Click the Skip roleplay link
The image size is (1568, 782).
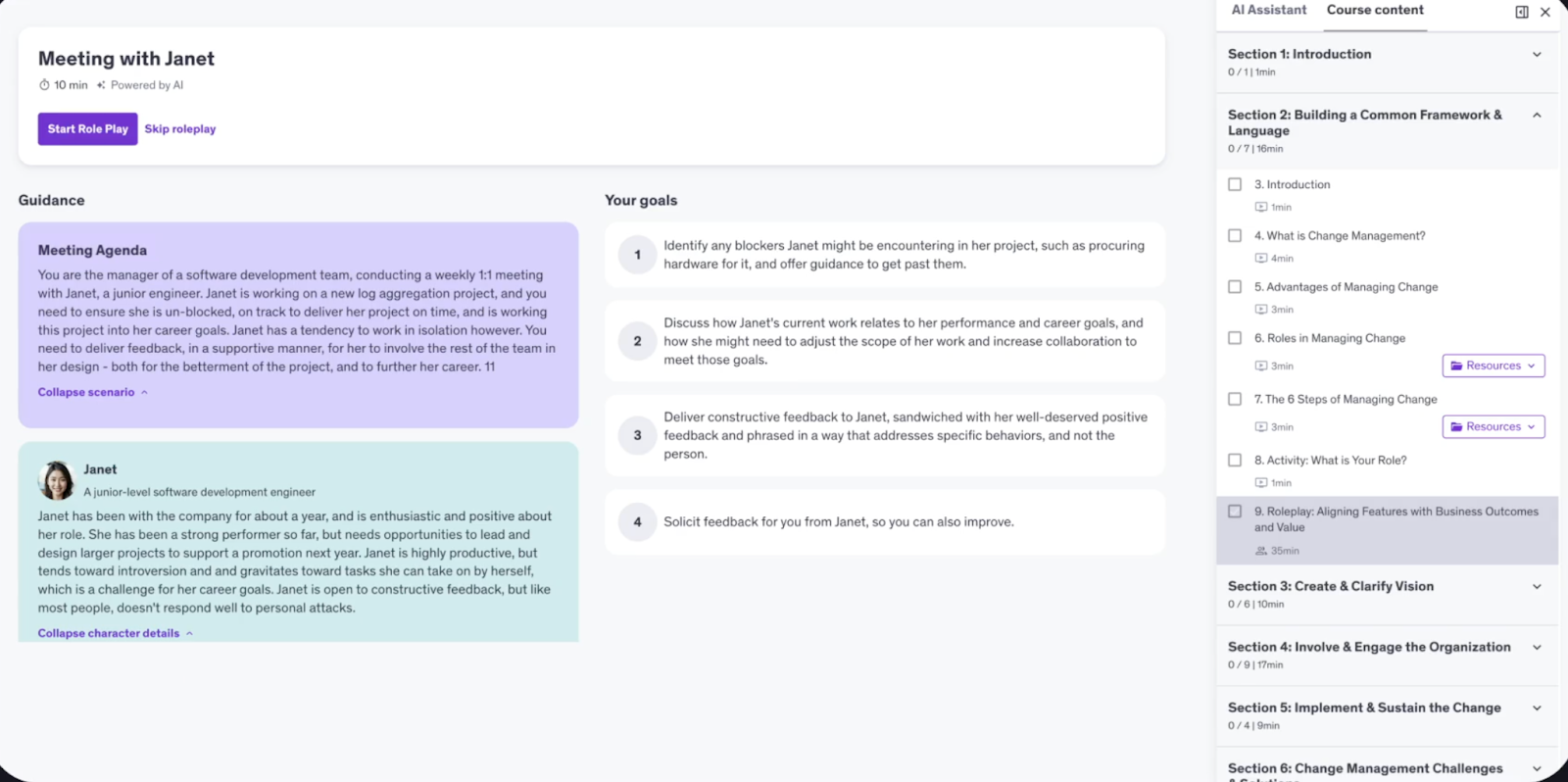179,128
